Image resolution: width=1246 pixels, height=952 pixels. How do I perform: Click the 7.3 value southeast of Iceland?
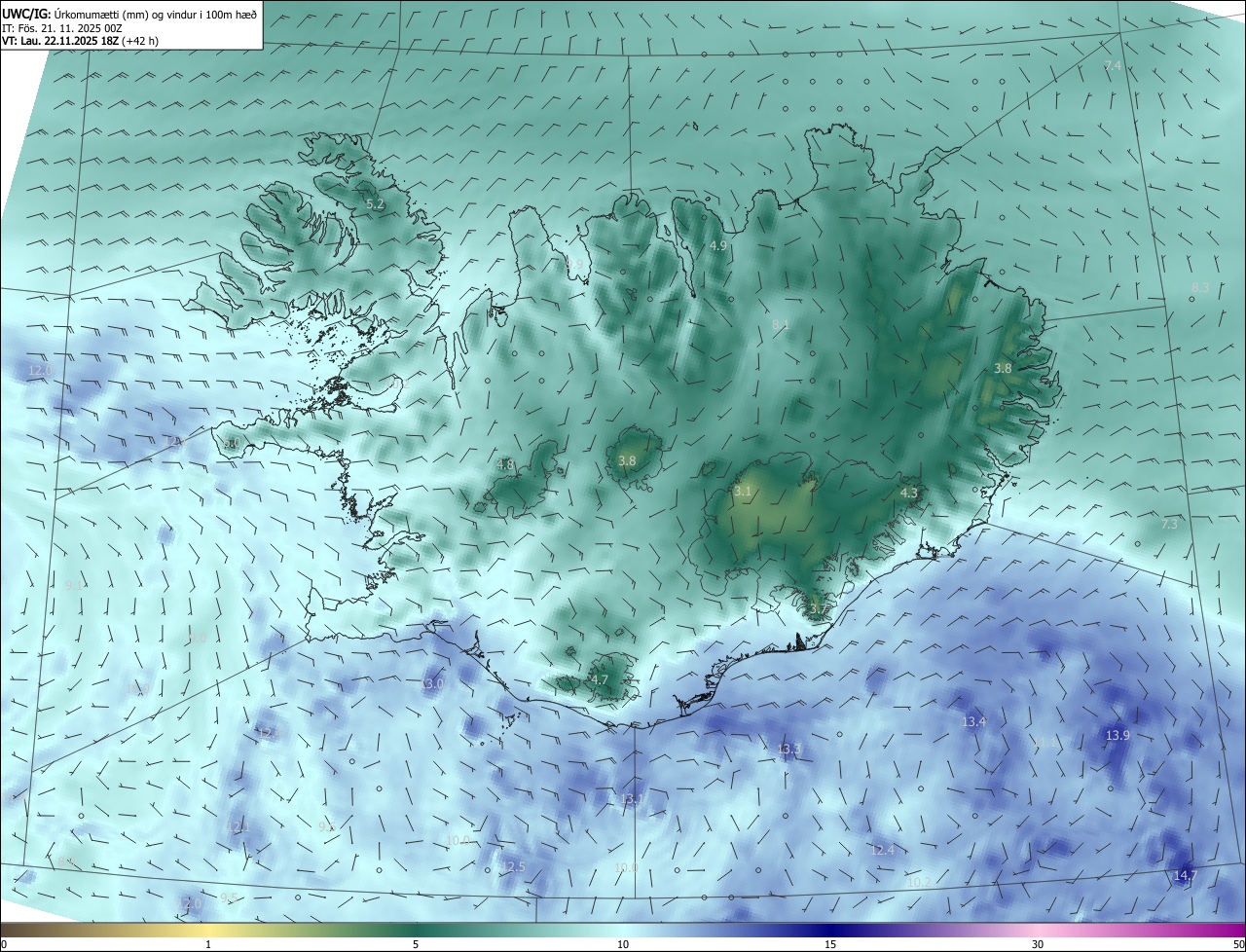[x=1169, y=524]
